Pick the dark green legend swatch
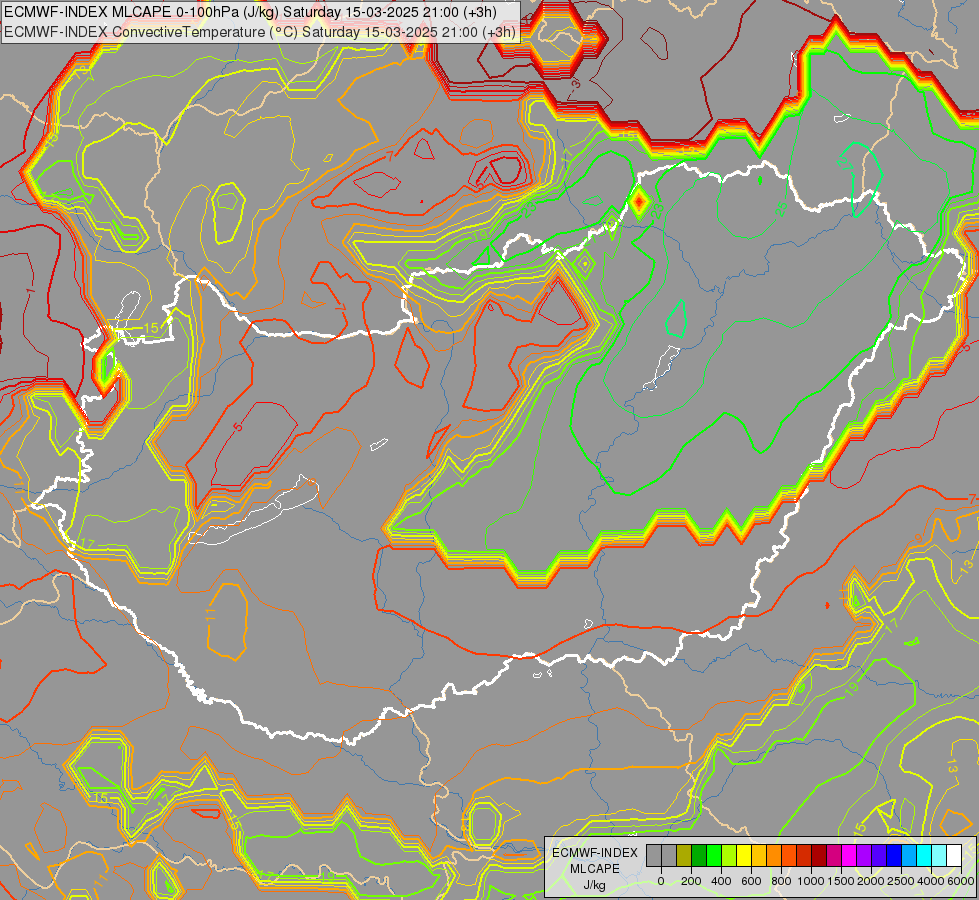 click(699, 856)
